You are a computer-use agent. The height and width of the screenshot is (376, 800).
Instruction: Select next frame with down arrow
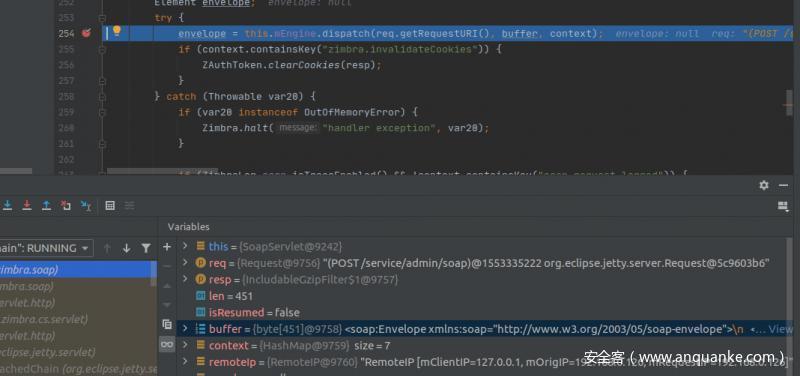pyautogui.click(x=127, y=248)
